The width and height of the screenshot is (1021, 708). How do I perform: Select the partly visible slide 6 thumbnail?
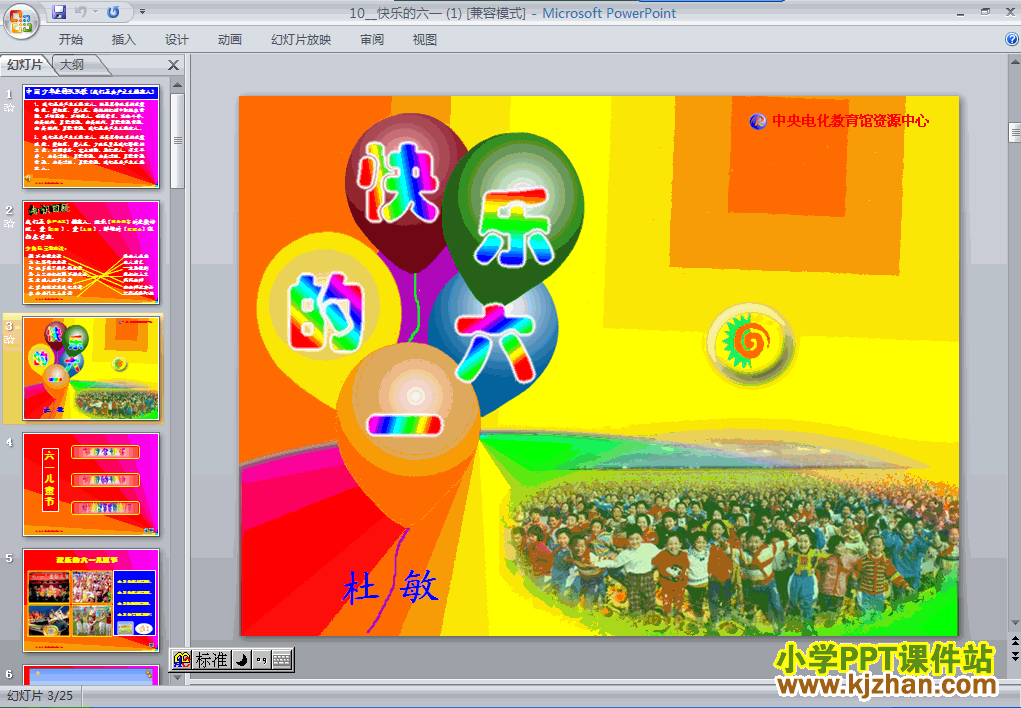pos(91,675)
